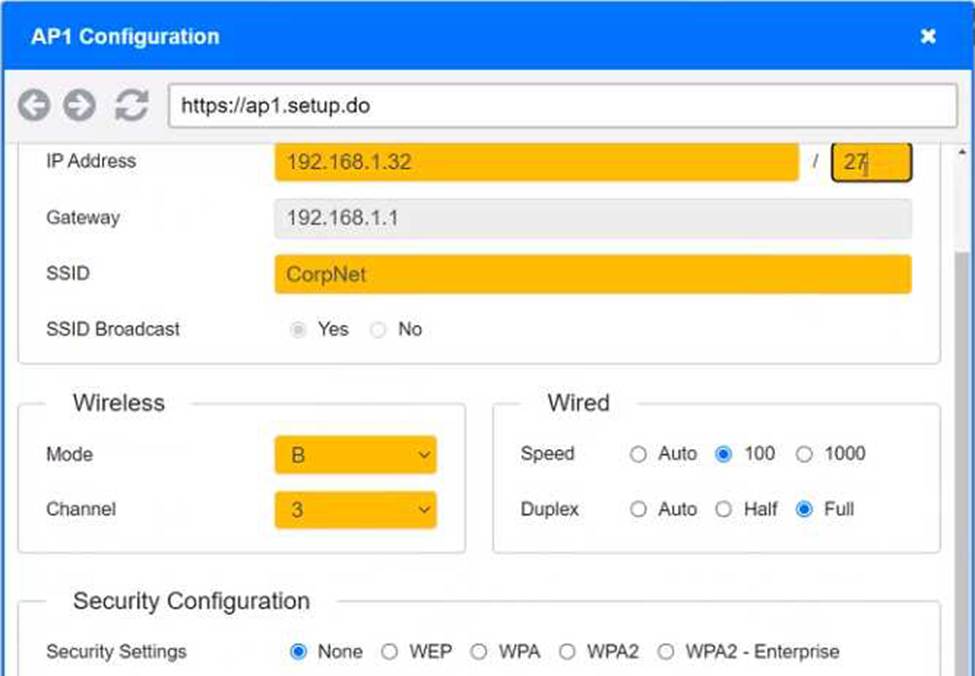Image resolution: width=975 pixels, height=676 pixels.
Task: Click the Gateway field
Action: coord(592,218)
